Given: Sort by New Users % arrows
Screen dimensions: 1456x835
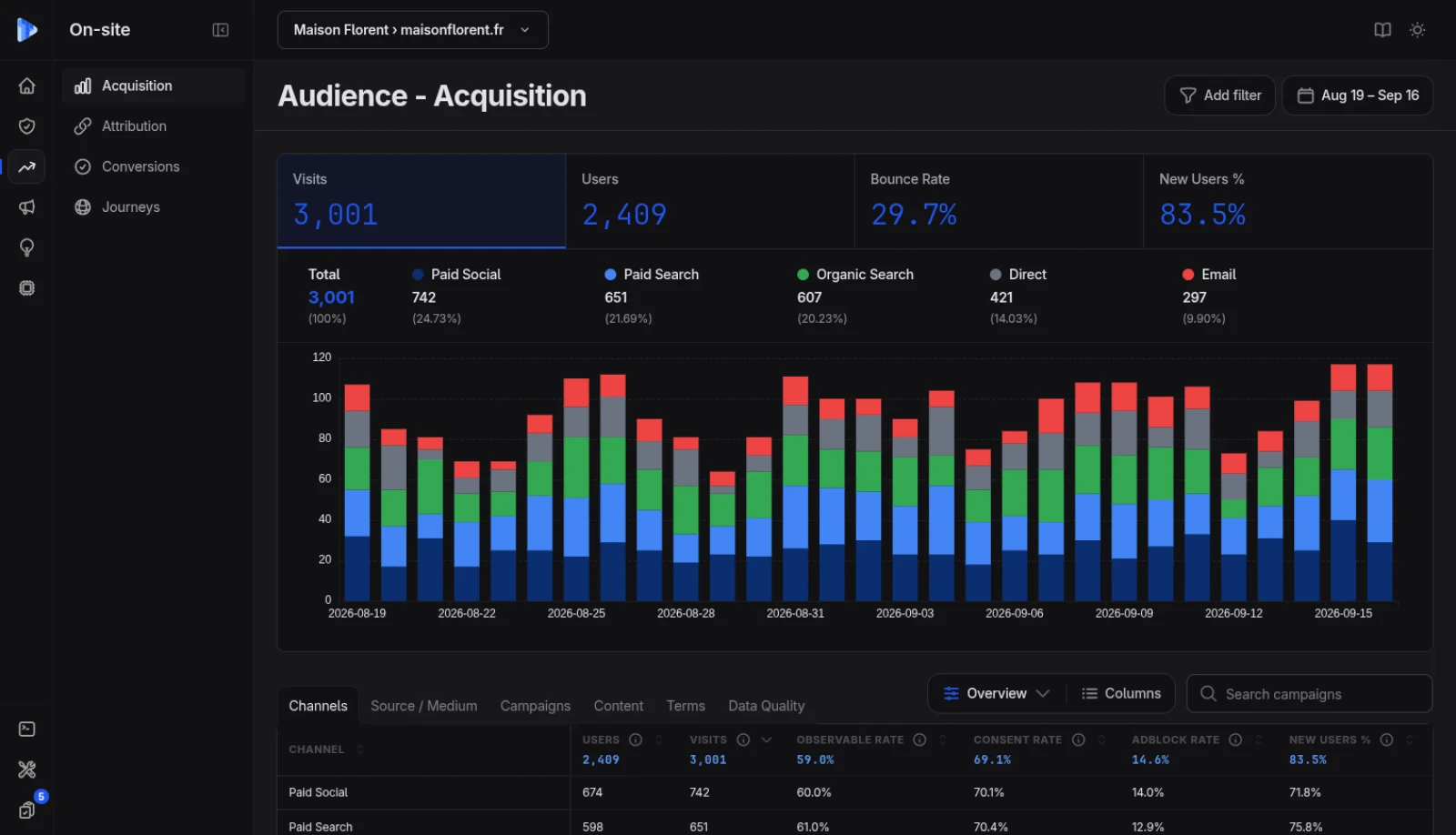Looking at the screenshot, I should click(x=1410, y=739).
